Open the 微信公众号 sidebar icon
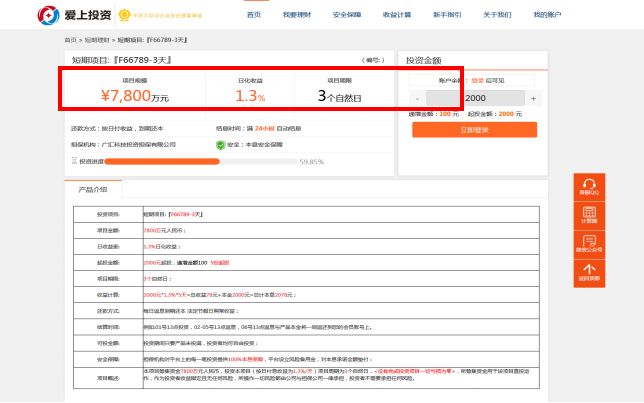The height and width of the screenshot is (403, 644). [589, 244]
